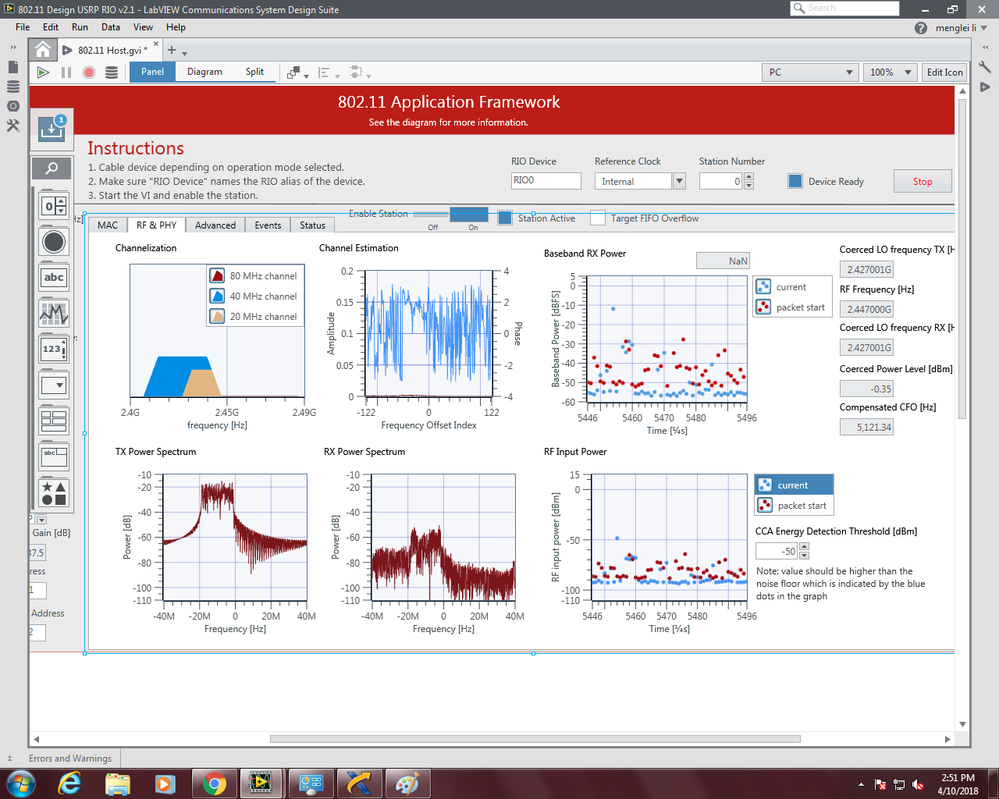Open the Reference Clock dropdown

[x=679, y=181]
